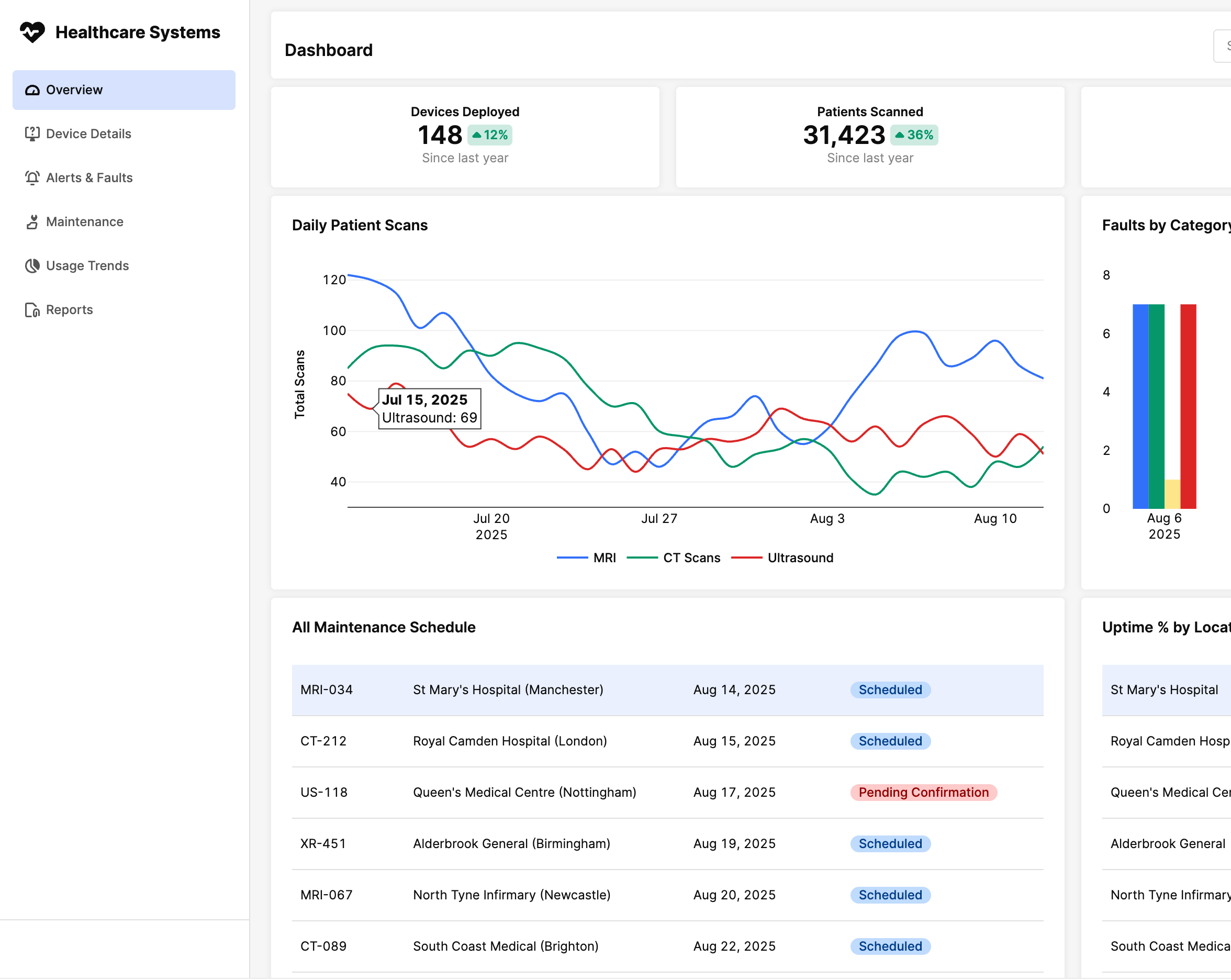Click the search field beside the Dashboard title
Screen dimensions: 1231x980
pos(1223,46)
